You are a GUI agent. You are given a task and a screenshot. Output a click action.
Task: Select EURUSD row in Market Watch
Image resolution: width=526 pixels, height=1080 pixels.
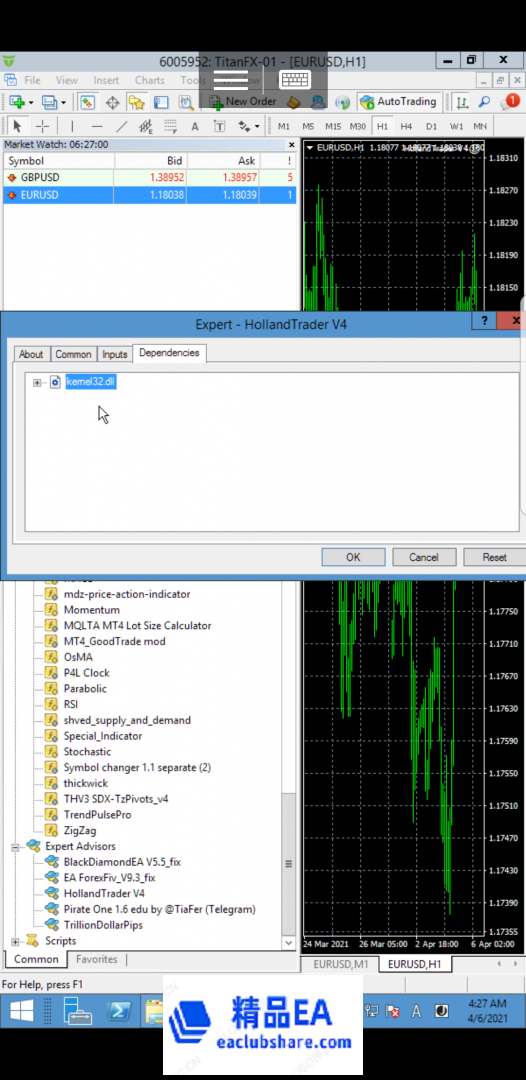point(149,195)
